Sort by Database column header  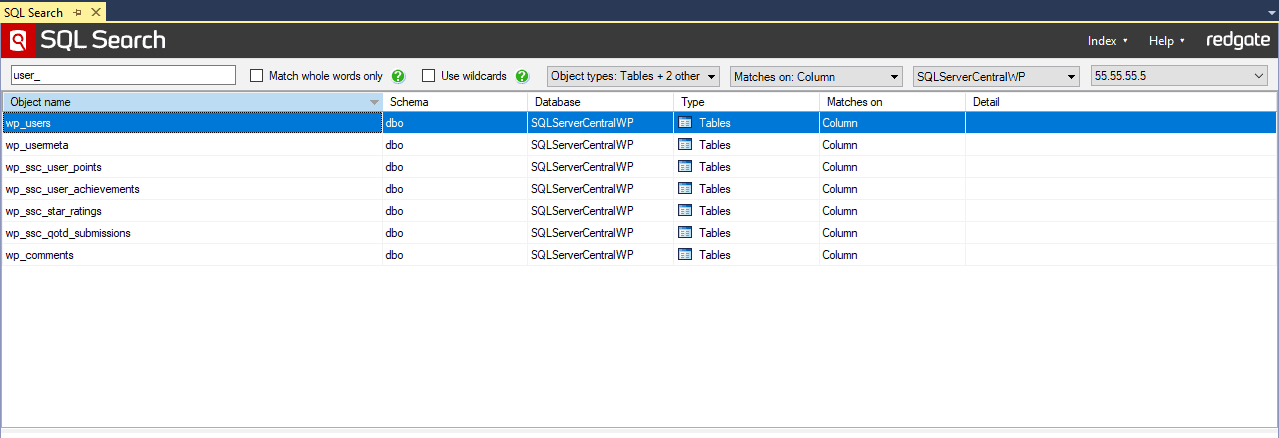[601, 102]
